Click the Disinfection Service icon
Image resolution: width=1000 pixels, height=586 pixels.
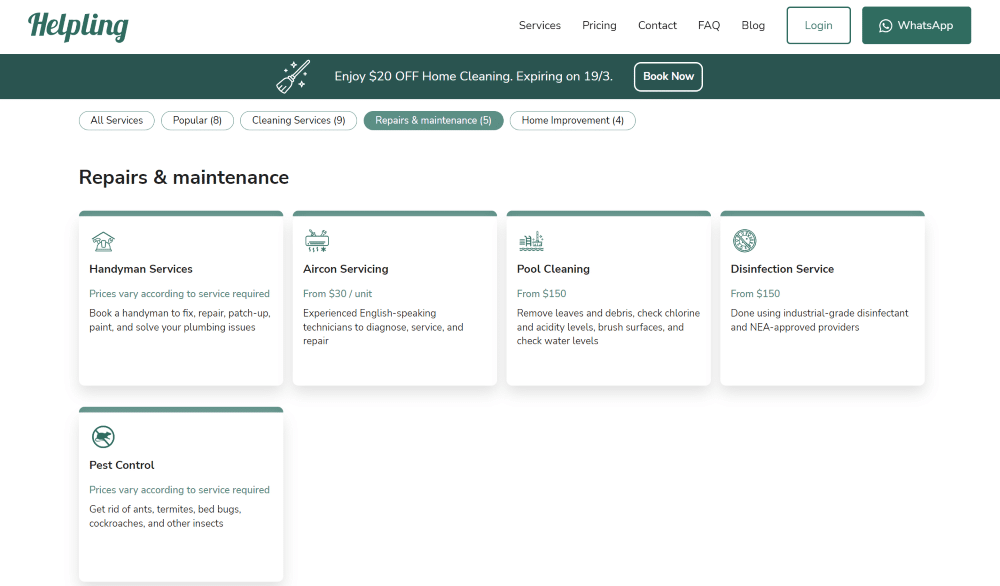coord(744,241)
